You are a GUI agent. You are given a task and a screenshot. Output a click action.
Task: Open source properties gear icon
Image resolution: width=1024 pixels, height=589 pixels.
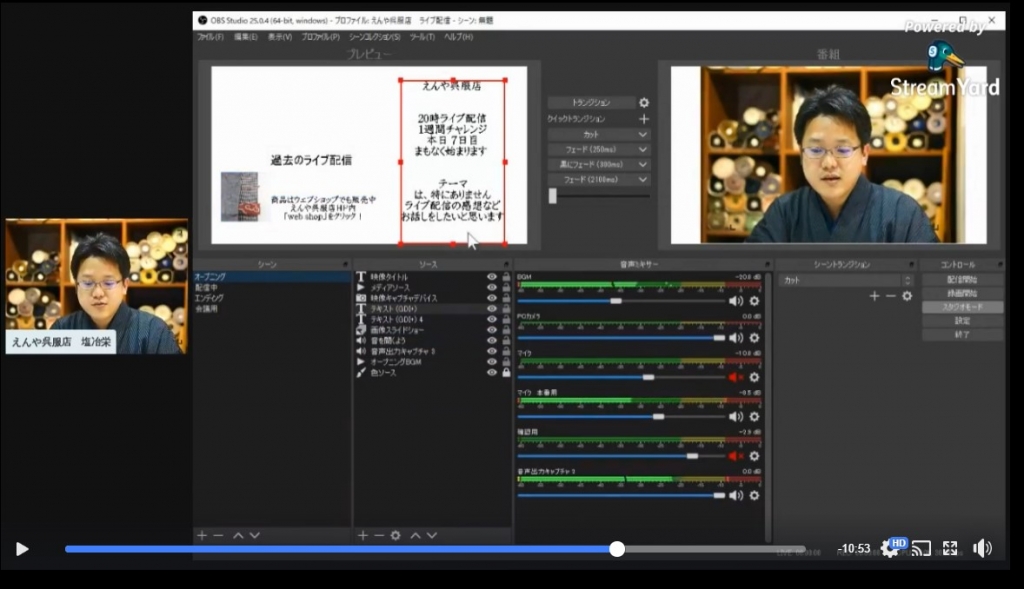396,535
